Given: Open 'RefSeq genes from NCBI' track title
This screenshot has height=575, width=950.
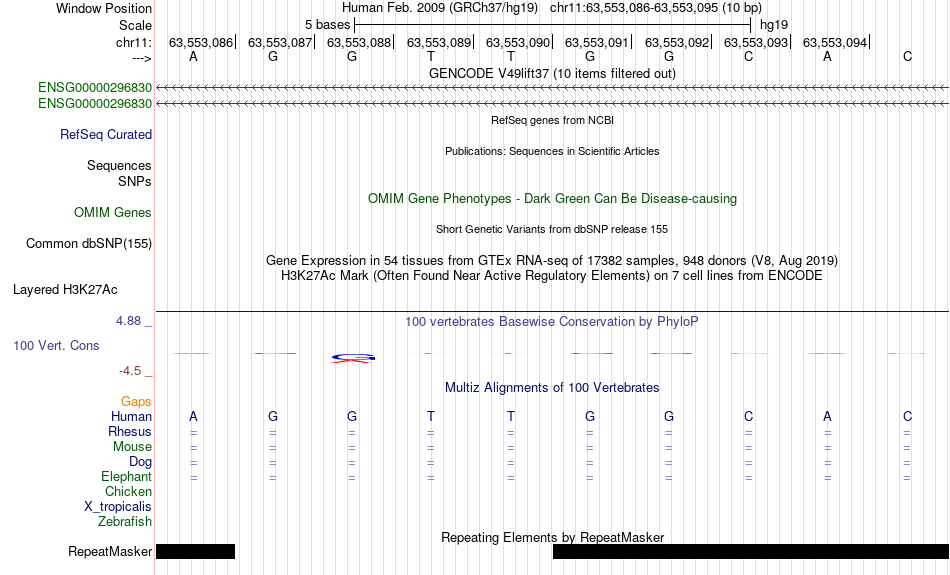Looking at the screenshot, I should 552,120.
